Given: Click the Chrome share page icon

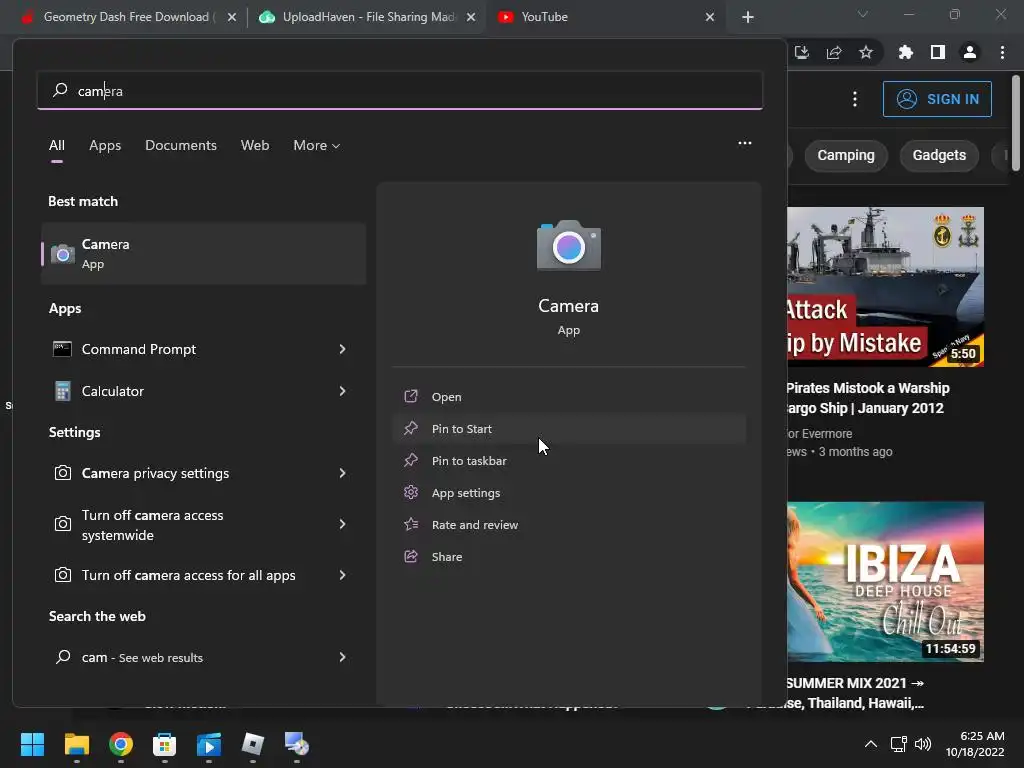Looking at the screenshot, I should coord(834,52).
